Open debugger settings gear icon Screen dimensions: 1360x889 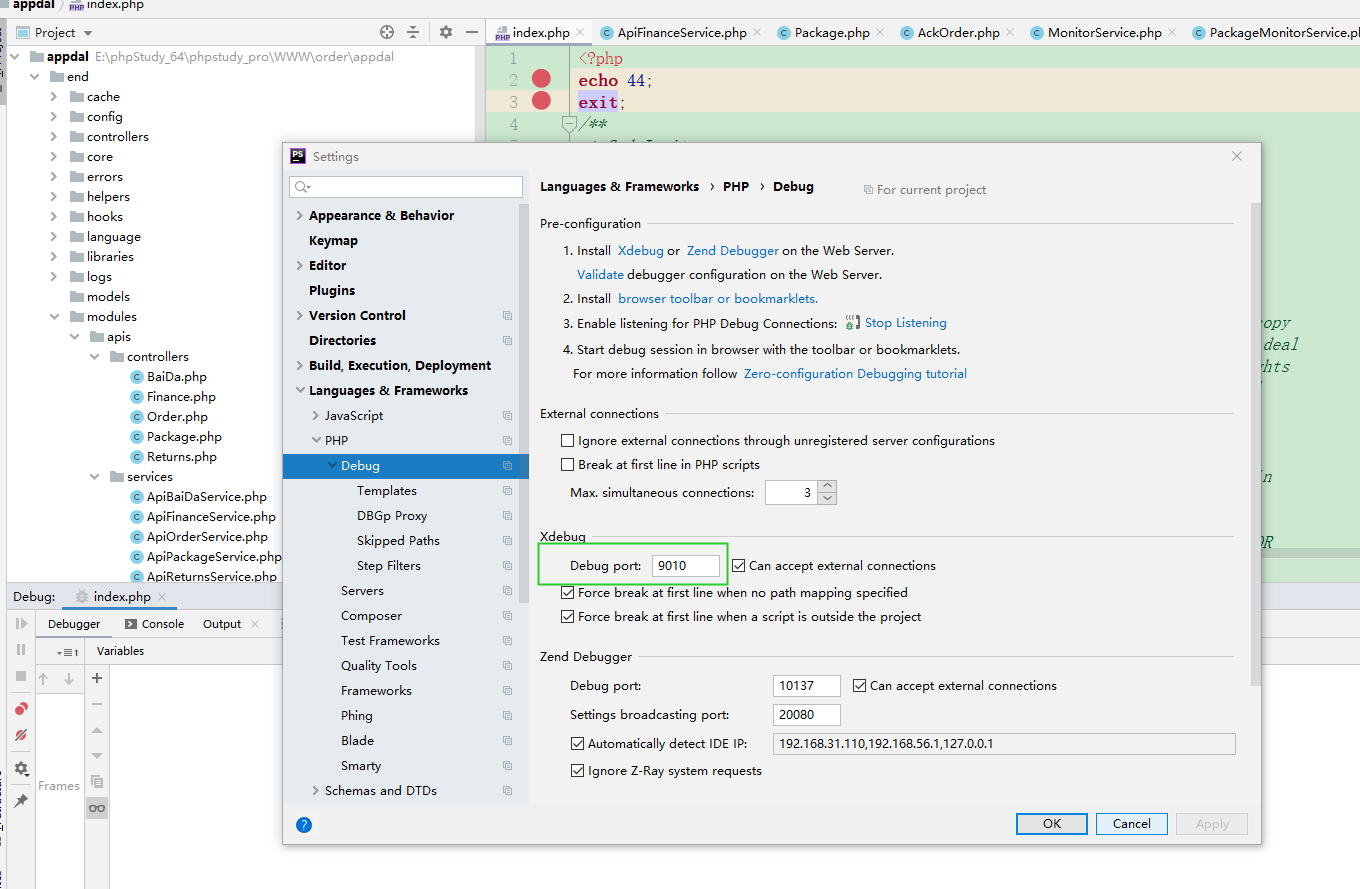click(x=21, y=769)
